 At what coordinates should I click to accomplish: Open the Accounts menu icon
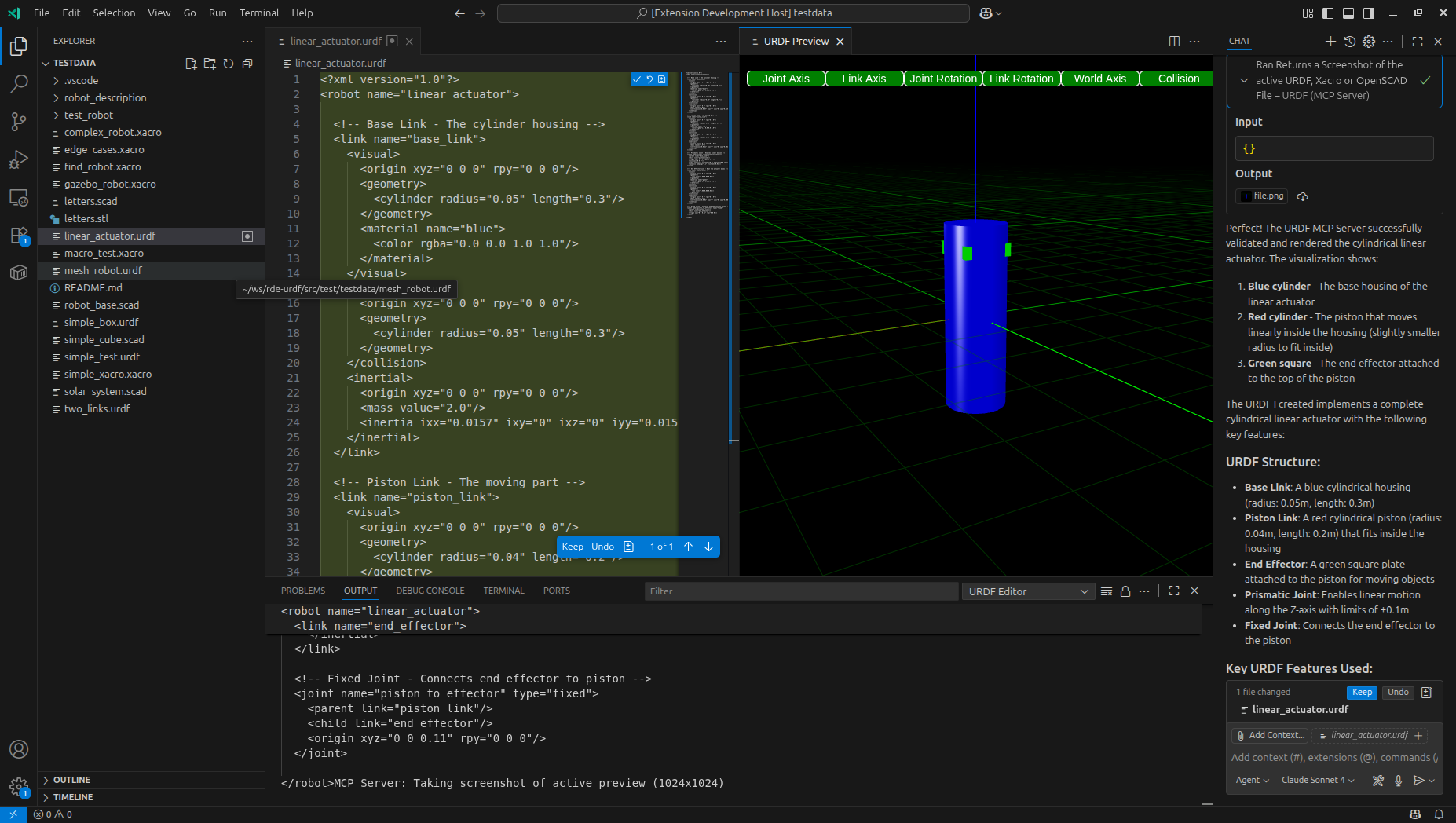click(x=19, y=749)
